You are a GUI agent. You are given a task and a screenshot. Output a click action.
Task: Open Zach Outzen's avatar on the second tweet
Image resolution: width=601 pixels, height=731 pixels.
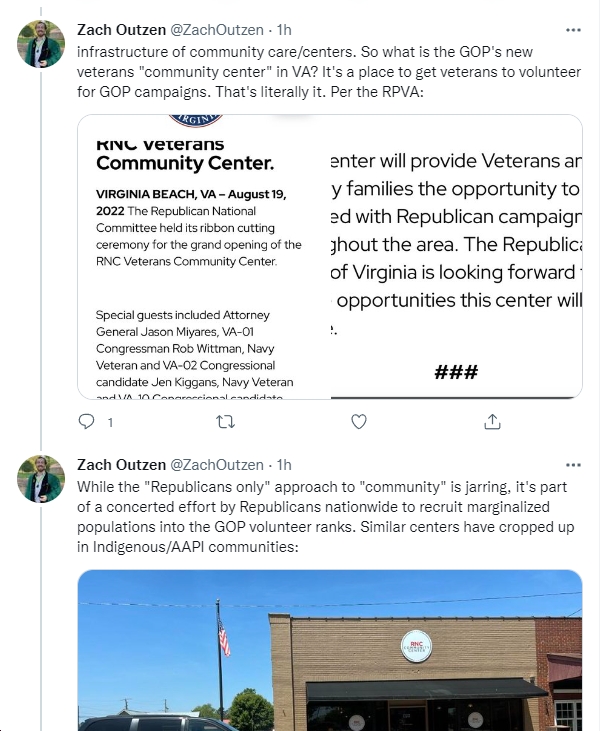tap(41, 479)
